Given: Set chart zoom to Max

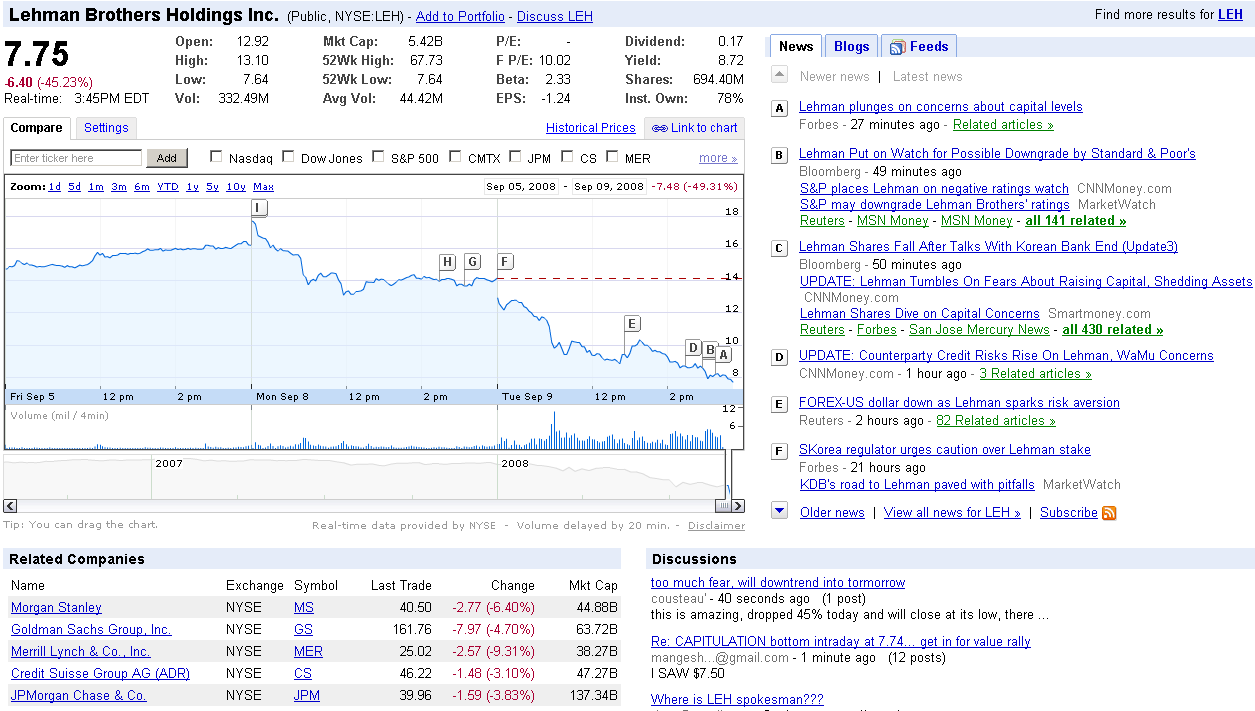Looking at the screenshot, I should [263, 187].
